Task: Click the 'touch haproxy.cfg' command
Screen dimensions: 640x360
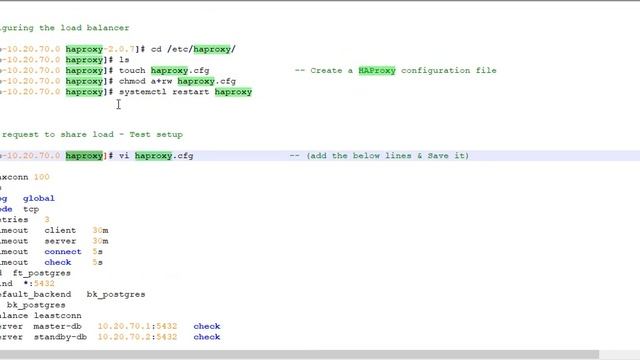Action: [x=164, y=71]
